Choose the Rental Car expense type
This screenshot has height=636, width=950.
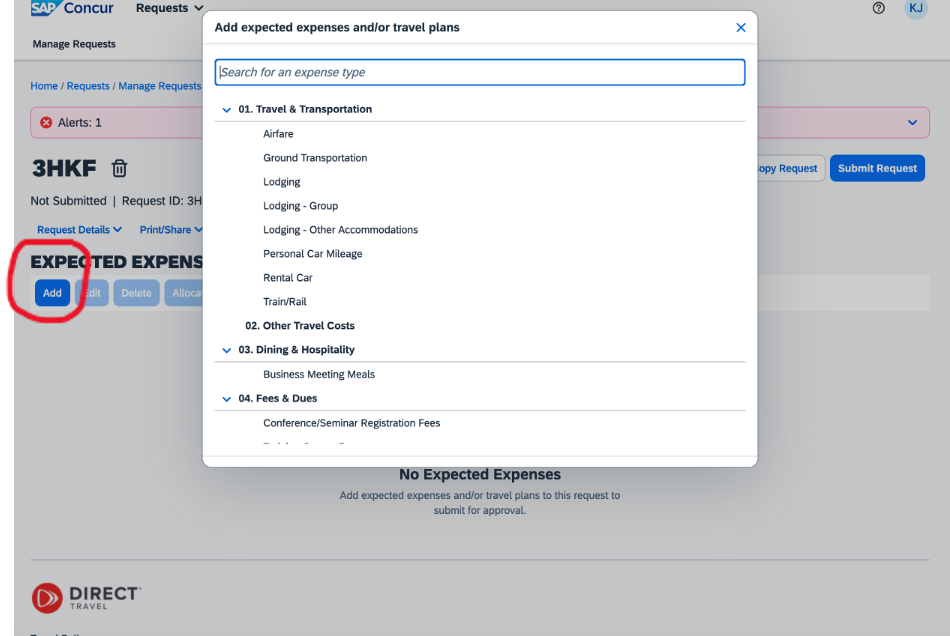click(x=288, y=278)
